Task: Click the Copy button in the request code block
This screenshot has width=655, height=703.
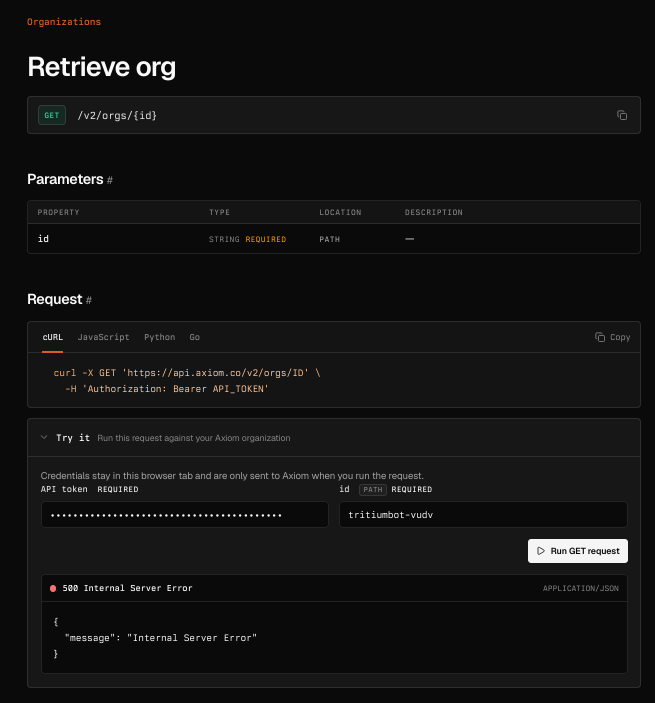Action: (612, 337)
